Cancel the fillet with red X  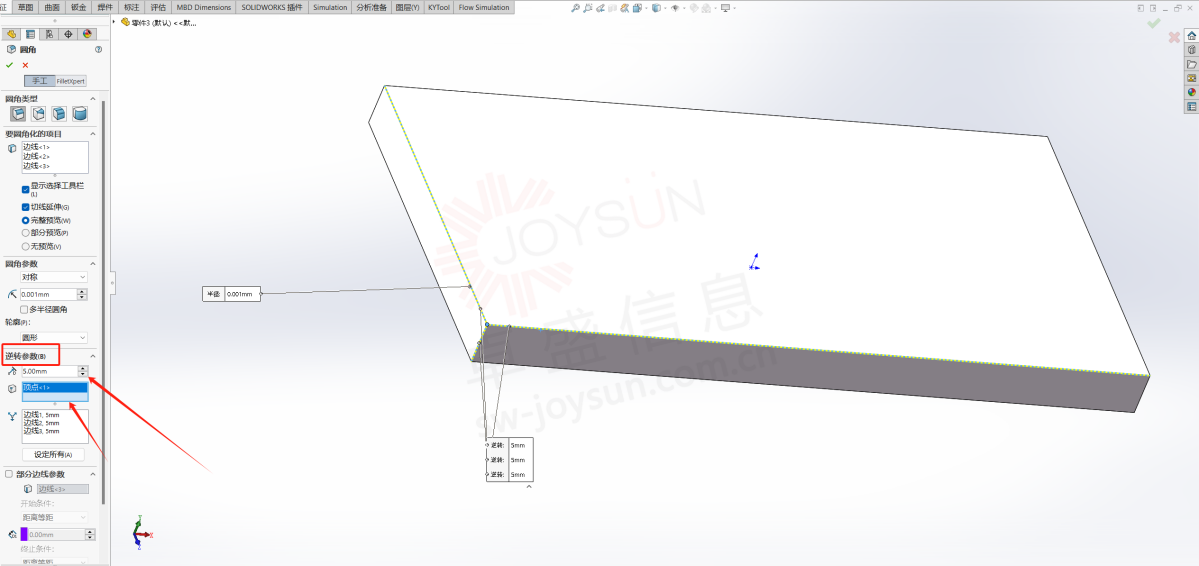click(25, 65)
